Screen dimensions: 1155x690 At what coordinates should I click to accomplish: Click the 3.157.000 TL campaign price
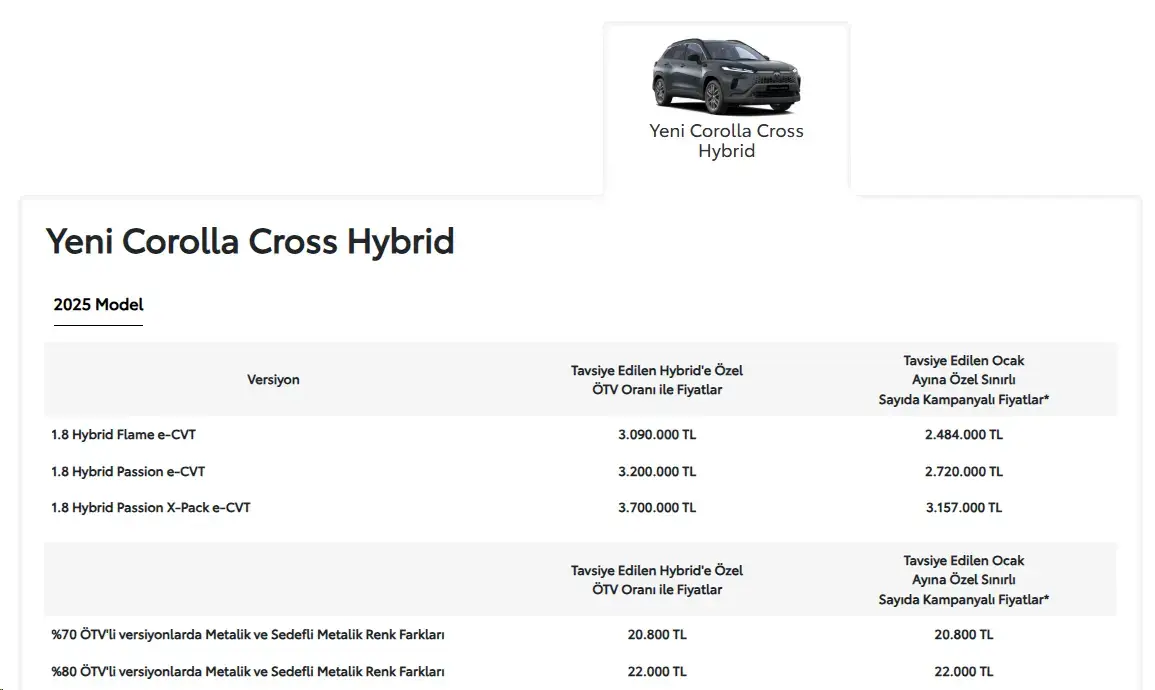point(963,507)
